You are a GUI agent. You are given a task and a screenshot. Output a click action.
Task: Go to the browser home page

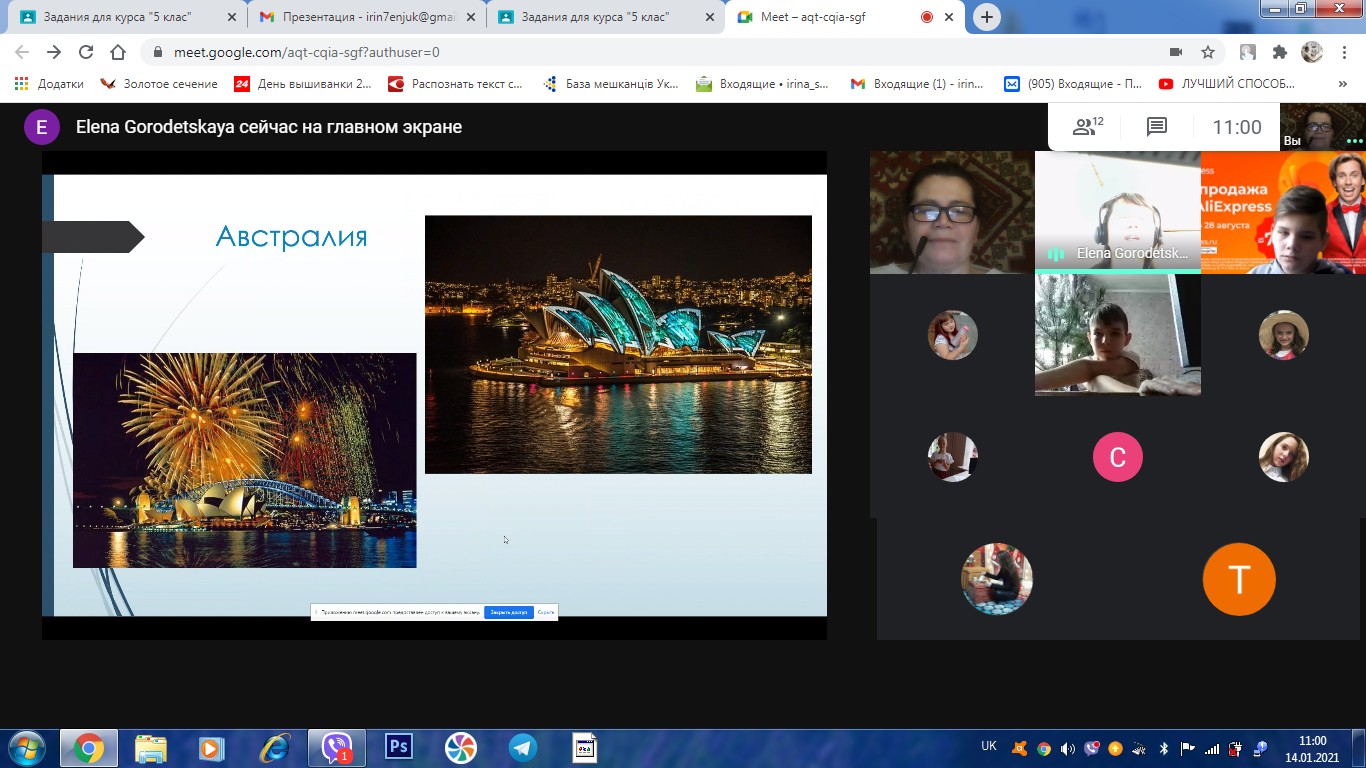(x=118, y=52)
